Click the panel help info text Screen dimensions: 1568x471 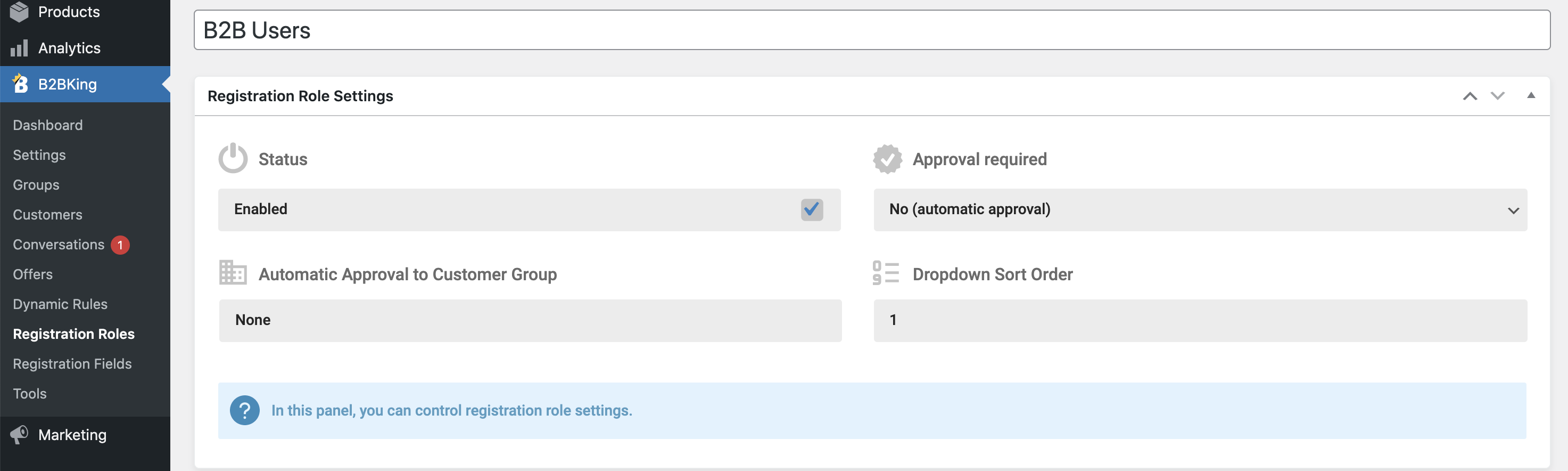click(452, 411)
